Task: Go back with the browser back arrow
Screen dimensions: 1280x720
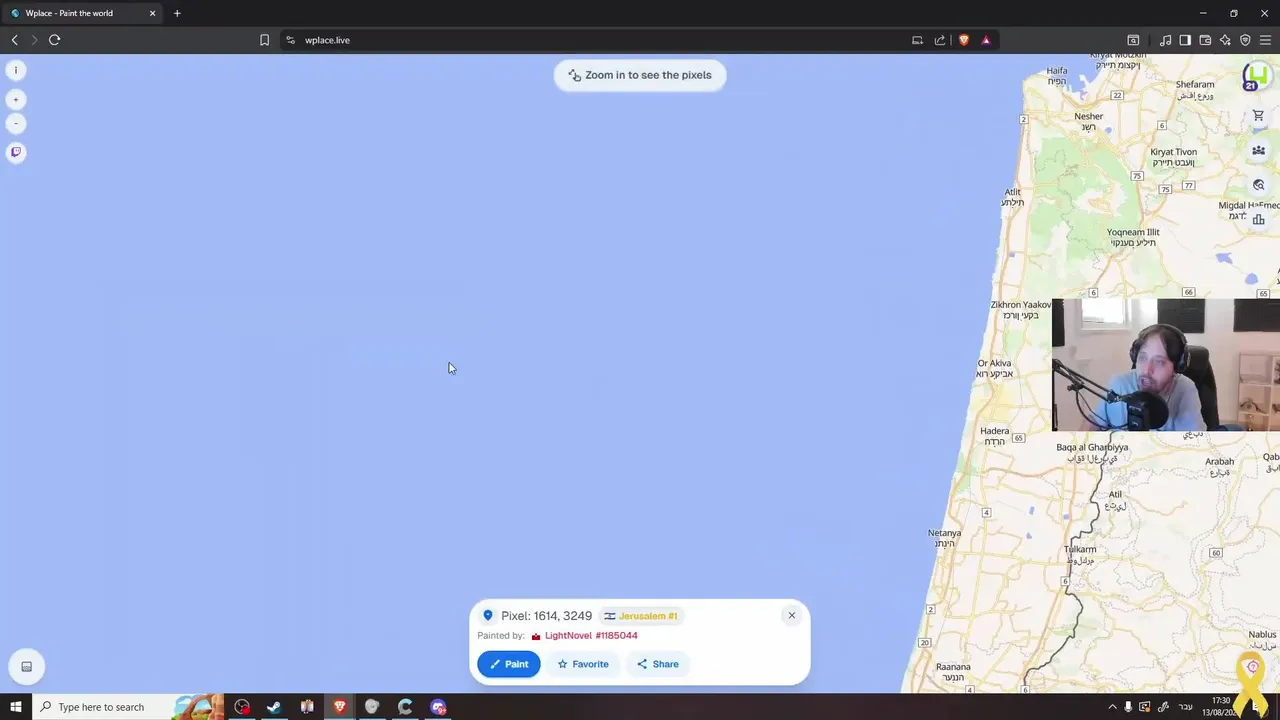Action: click(14, 40)
